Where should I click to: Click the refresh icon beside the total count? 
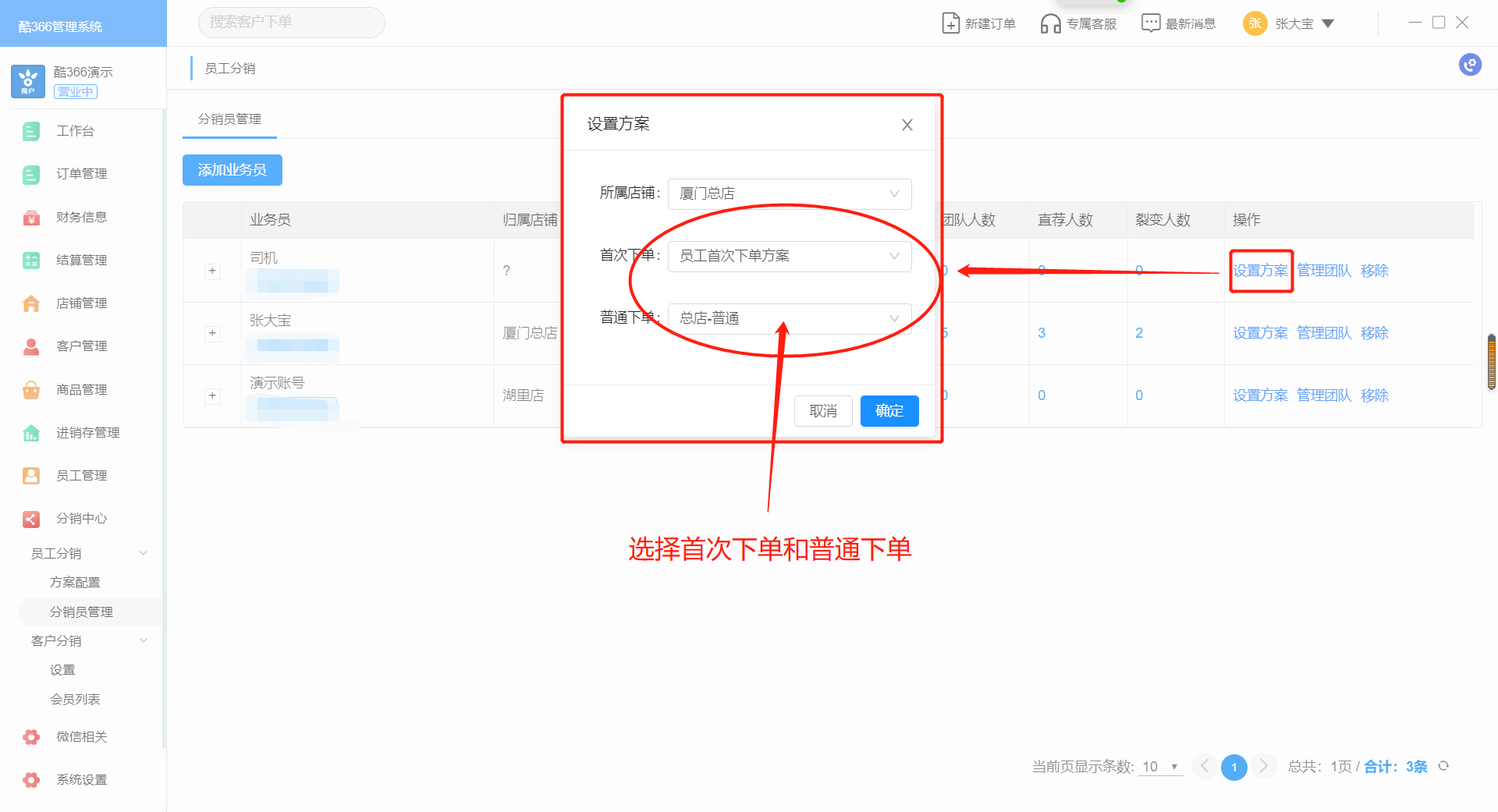pos(1443,766)
